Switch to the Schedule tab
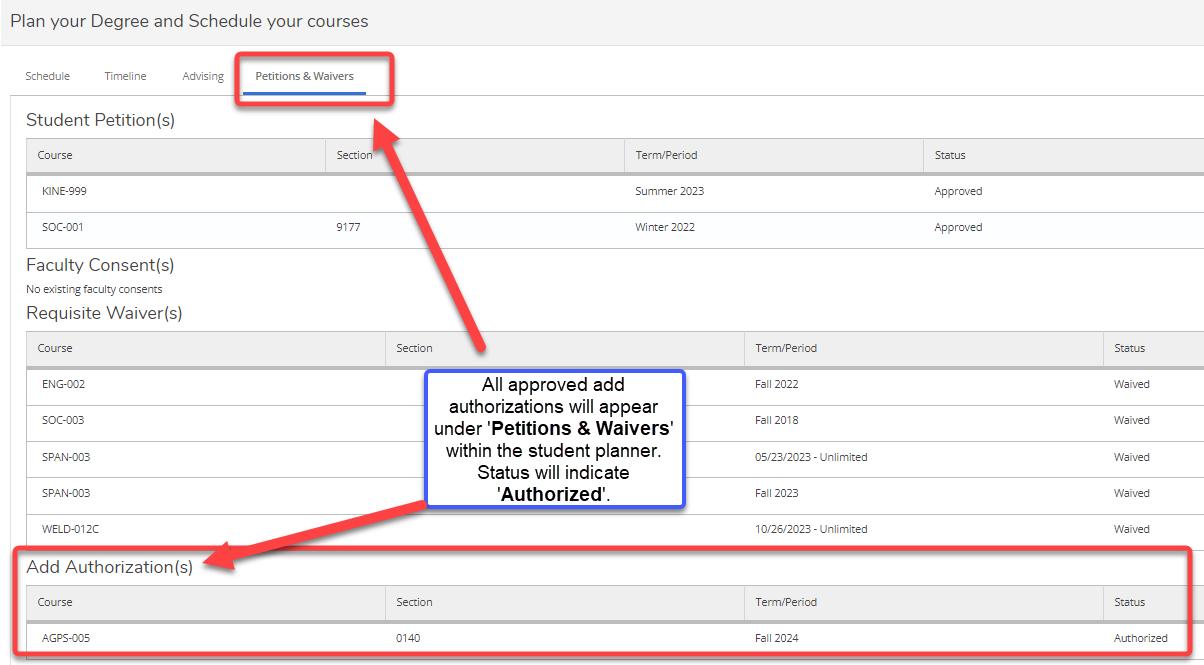This screenshot has height=665, width=1204. (47, 76)
